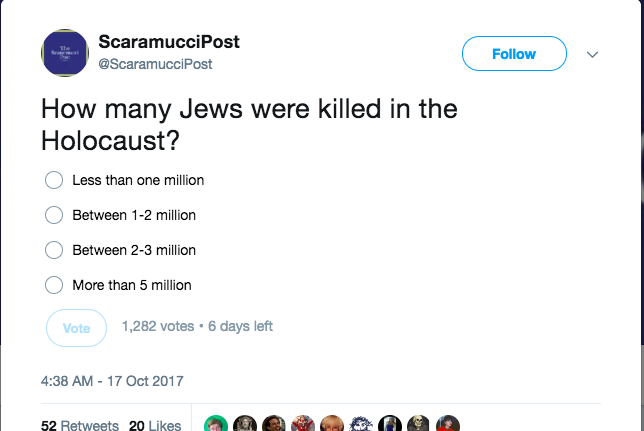
Task: Click the skeleton liker avatar
Action: [419, 424]
